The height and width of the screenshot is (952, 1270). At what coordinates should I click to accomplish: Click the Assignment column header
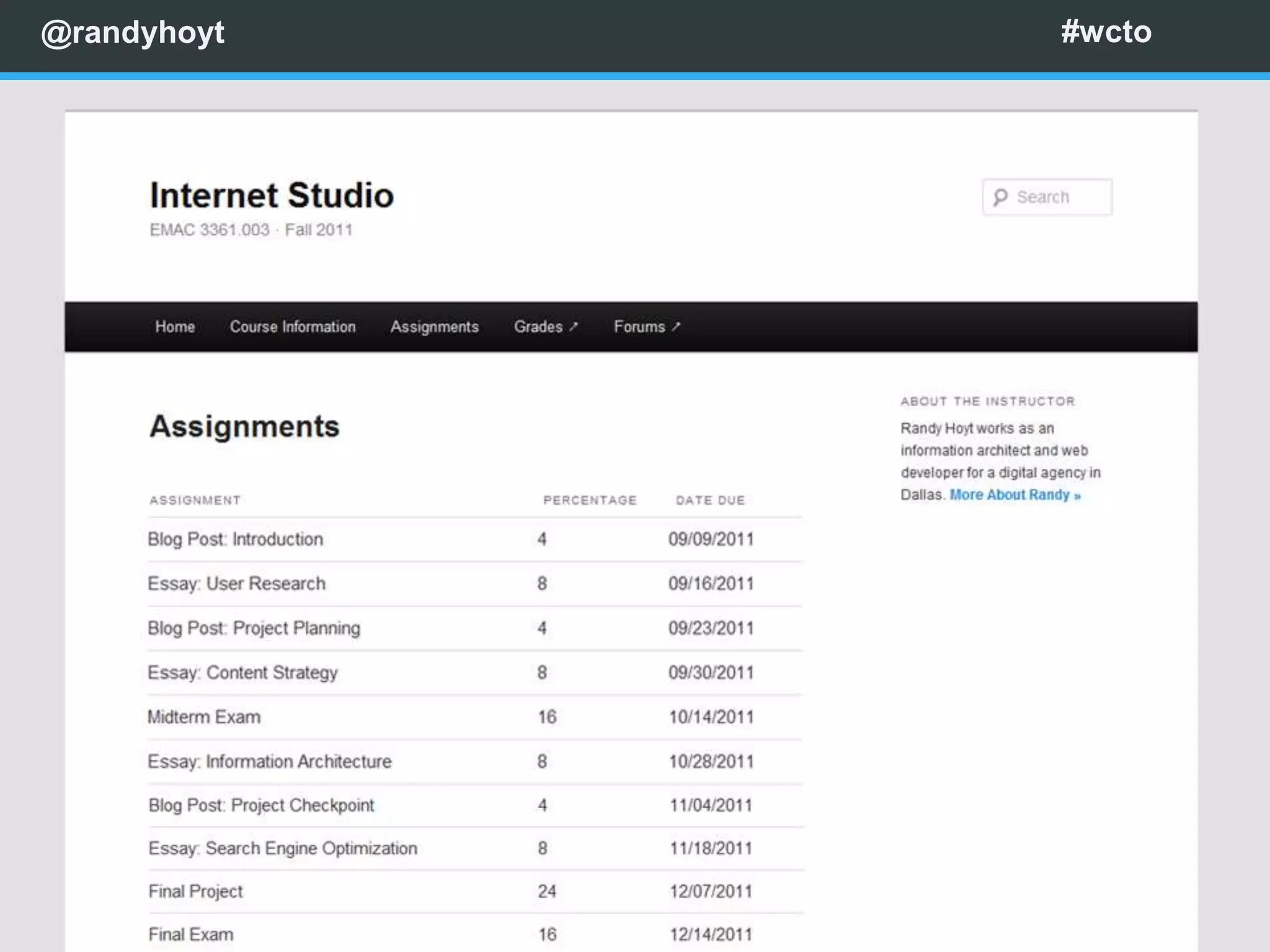pyautogui.click(x=195, y=500)
